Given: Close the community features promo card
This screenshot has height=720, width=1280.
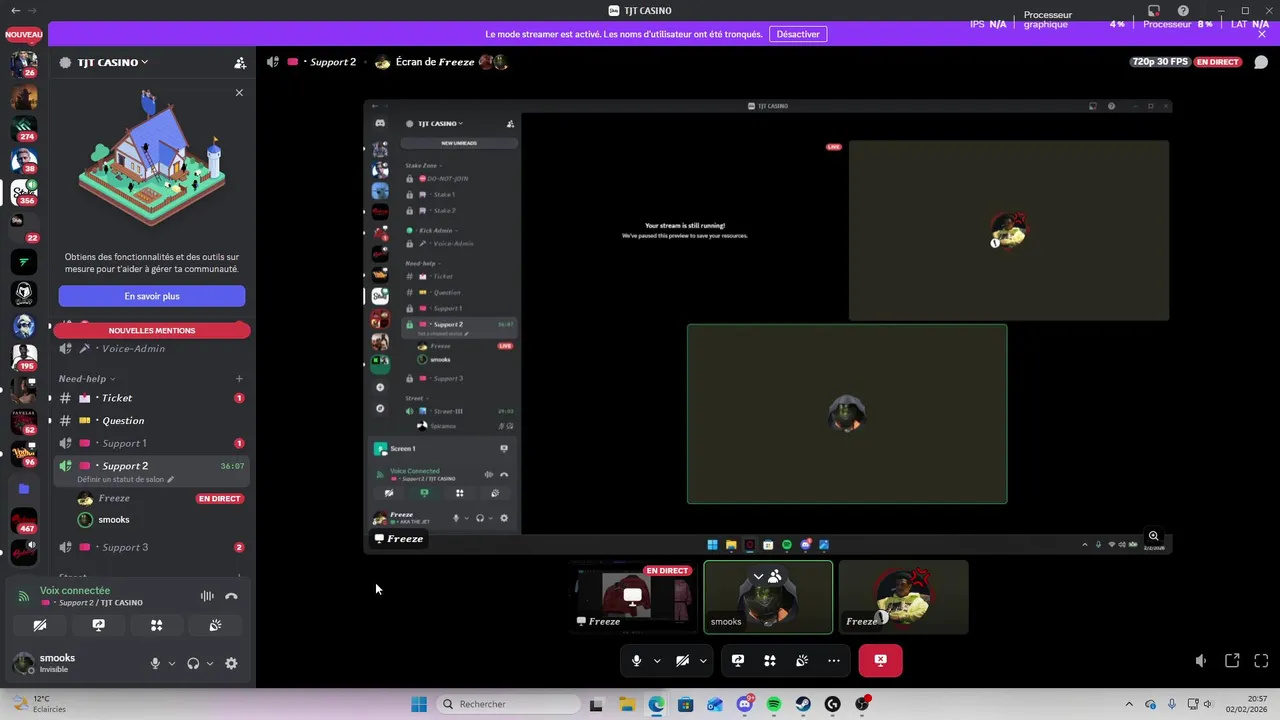Looking at the screenshot, I should tap(239, 93).
